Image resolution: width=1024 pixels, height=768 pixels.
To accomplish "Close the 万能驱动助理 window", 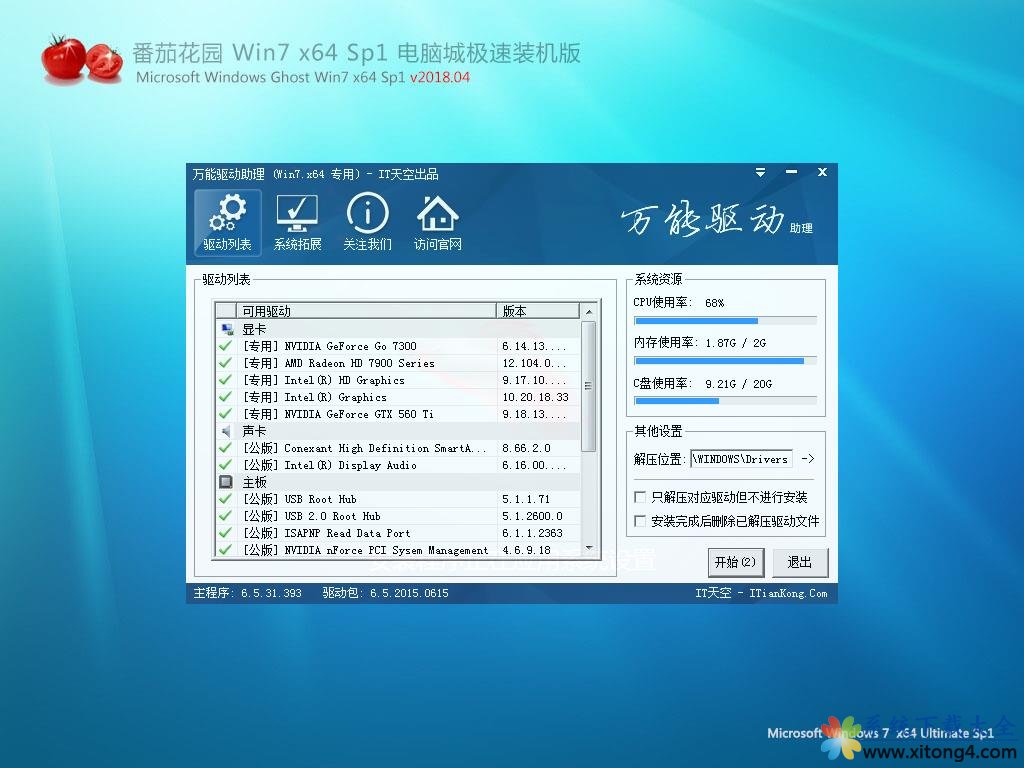I will [822, 172].
